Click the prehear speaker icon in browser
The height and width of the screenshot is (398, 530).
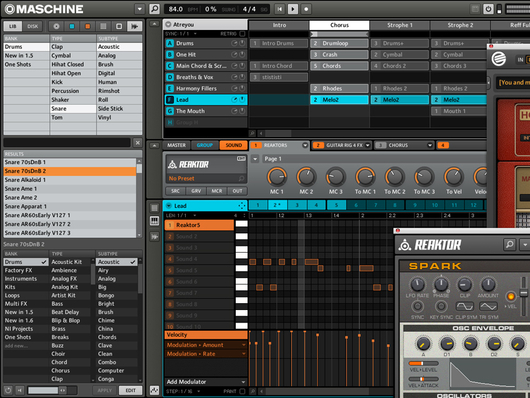click(x=20, y=391)
